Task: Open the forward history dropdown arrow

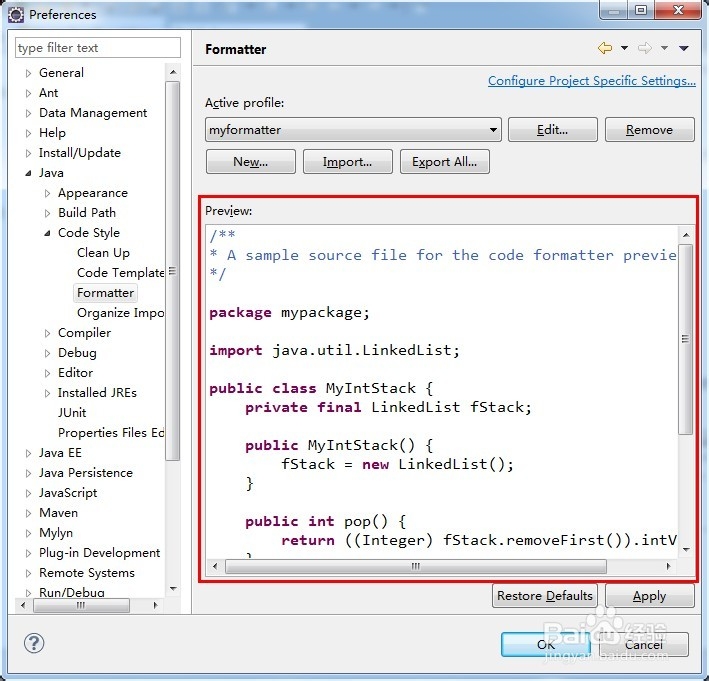Action: tap(664, 48)
